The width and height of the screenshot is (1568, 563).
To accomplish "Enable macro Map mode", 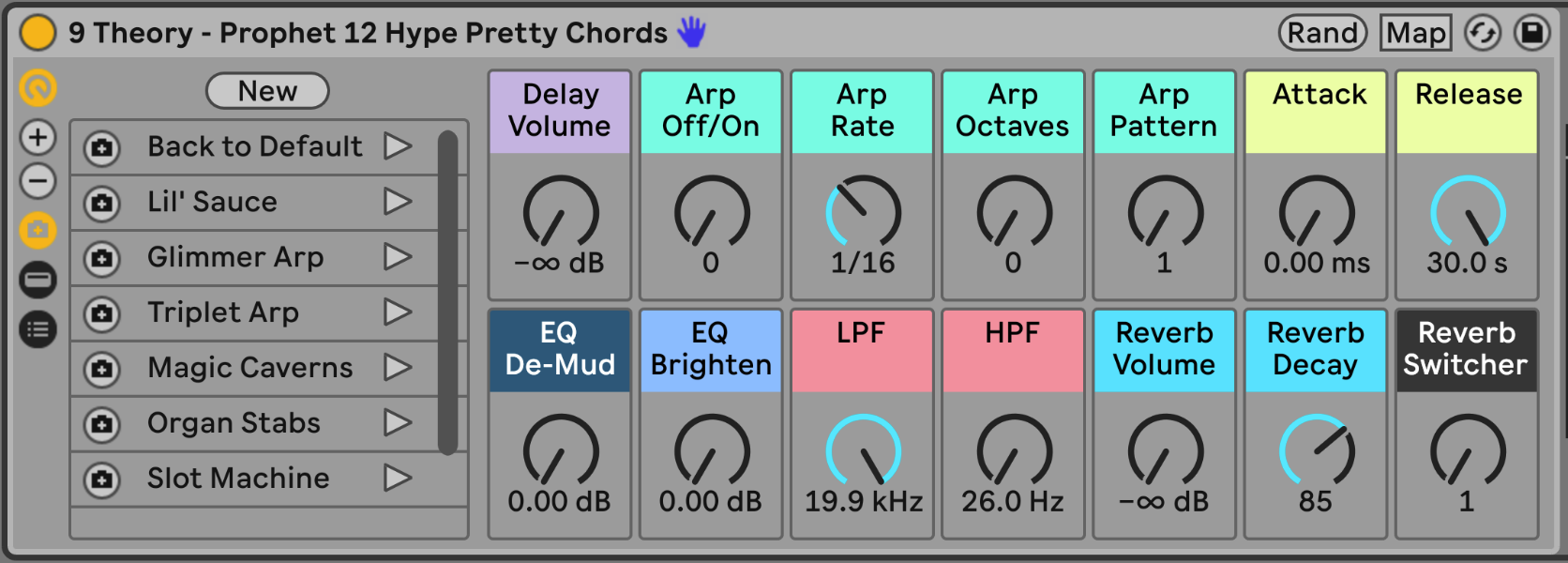I will [1416, 33].
